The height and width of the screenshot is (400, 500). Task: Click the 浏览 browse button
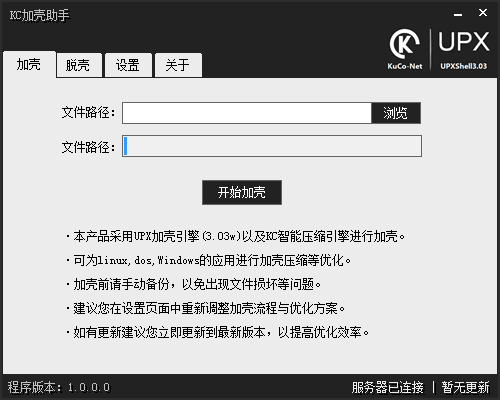tap(396, 113)
